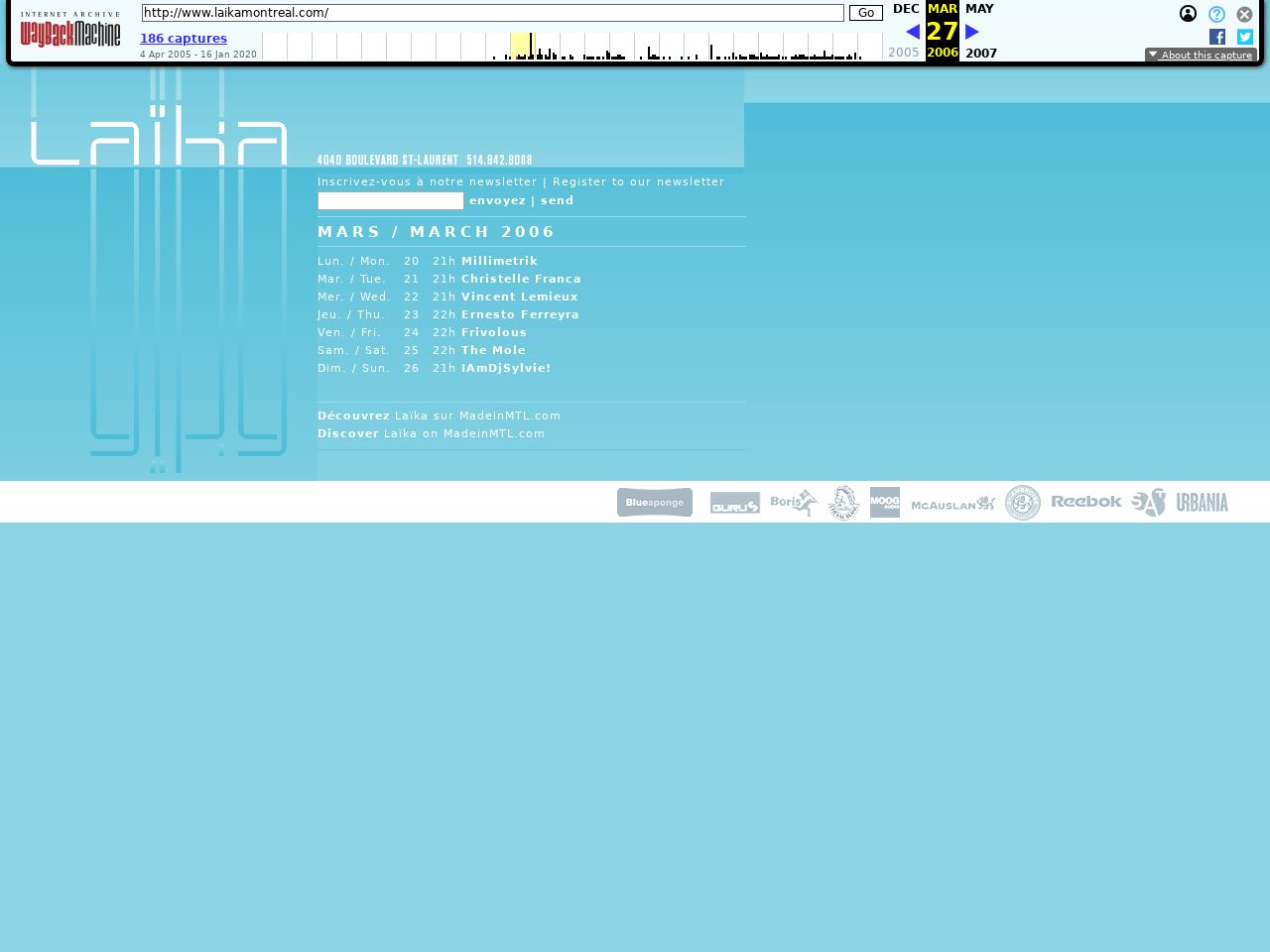Click the newsletter email field
Viewport: 1270px width, 952px height.
click(x=391, y=201)
